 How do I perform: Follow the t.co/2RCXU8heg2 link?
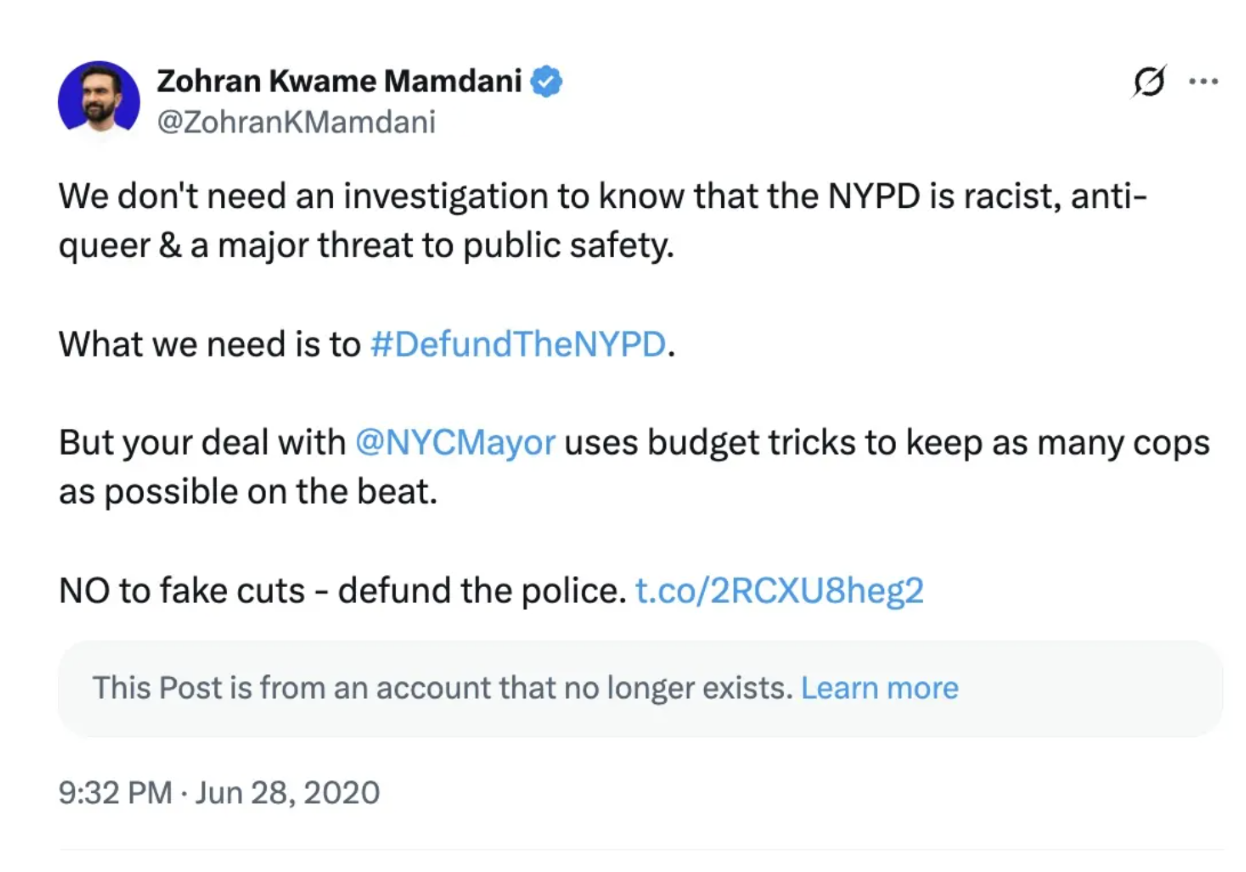[x=779, y=590]
